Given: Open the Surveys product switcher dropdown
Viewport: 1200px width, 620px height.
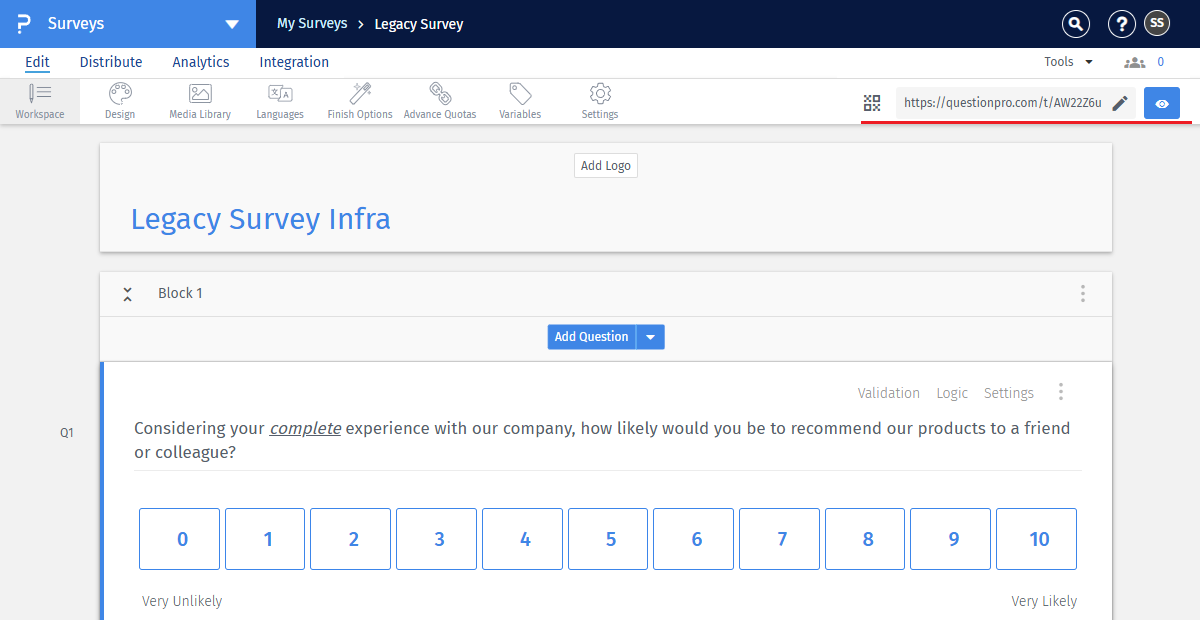Looking at the screenshot, I should point(232,23).
